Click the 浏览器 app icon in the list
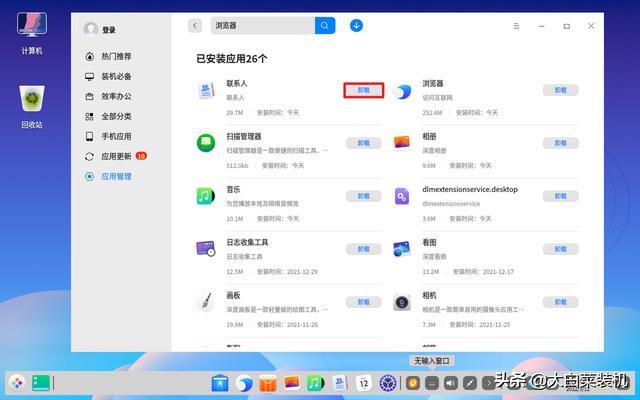Viewport: 640px width, 400px height. [402, 92]
